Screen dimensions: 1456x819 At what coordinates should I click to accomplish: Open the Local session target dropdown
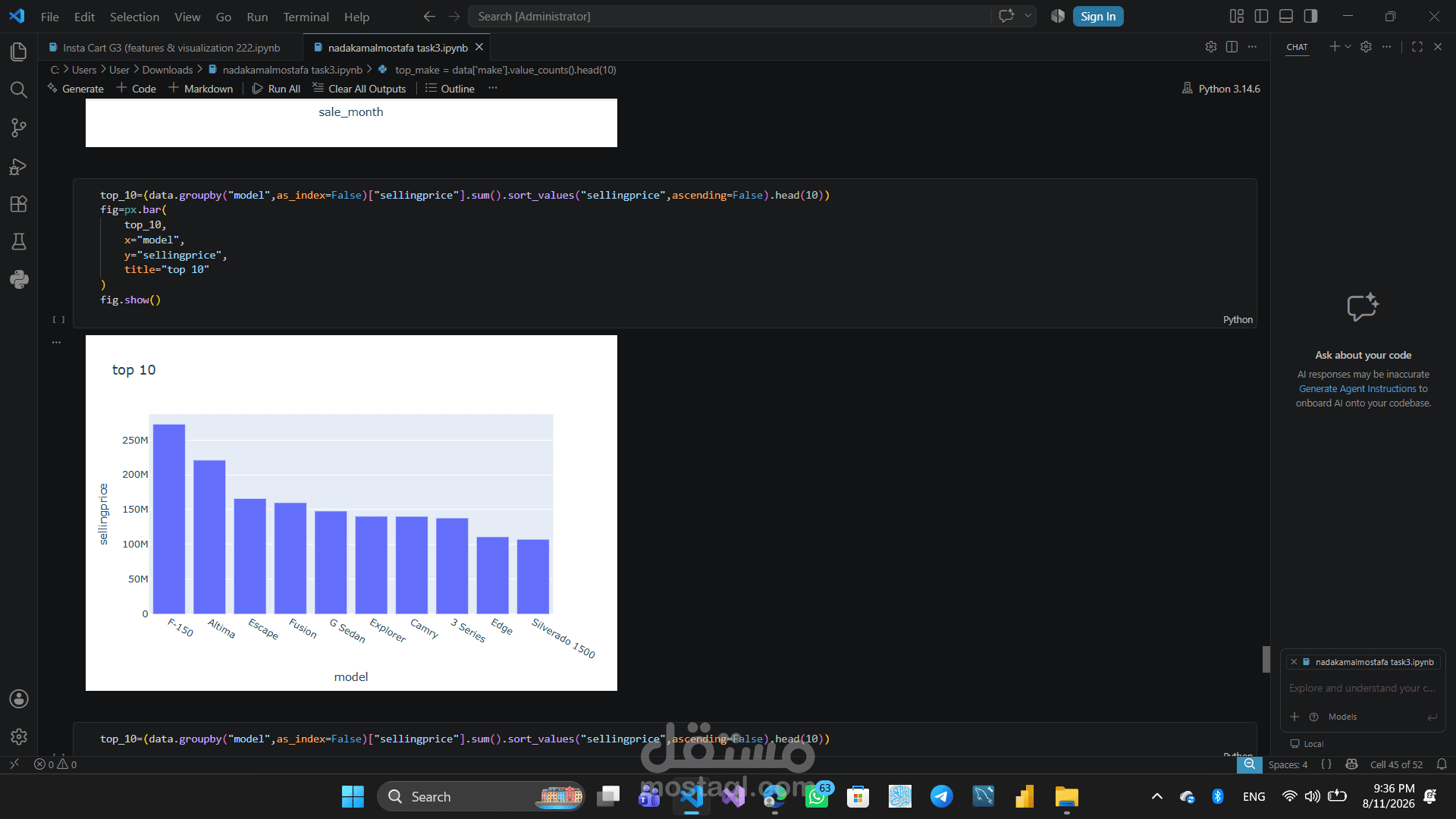[x=1307, y=744]
